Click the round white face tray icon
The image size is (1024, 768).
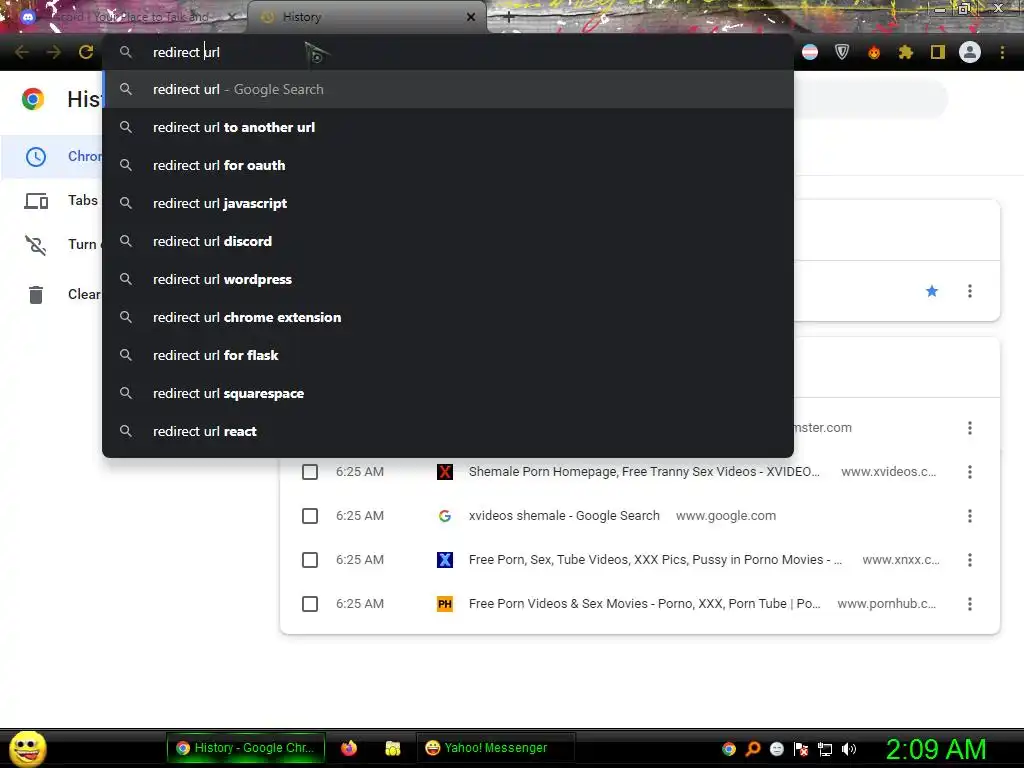click(x=776, y=749)
